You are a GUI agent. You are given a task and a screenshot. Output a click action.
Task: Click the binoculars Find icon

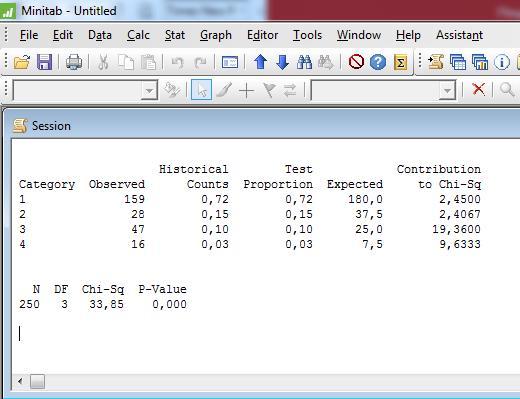[304, 62]
